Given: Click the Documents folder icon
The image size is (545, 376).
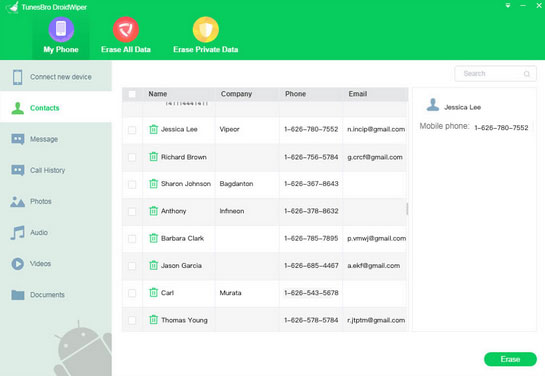Looking at the screenshot, I should coord(18,295).
